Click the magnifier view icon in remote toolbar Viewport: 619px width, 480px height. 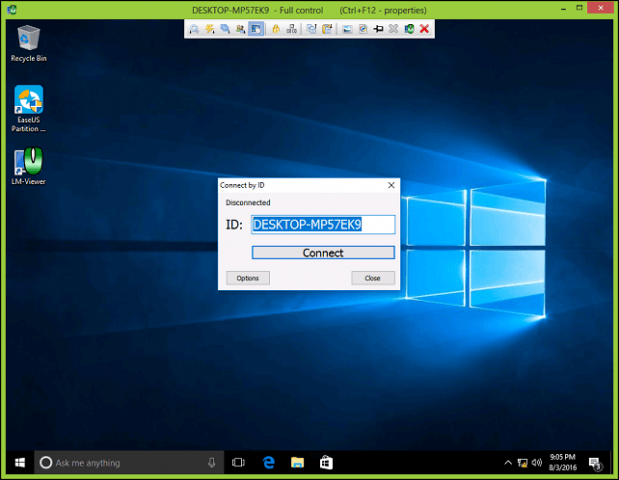pyautogui.click(x=194, y=29)
